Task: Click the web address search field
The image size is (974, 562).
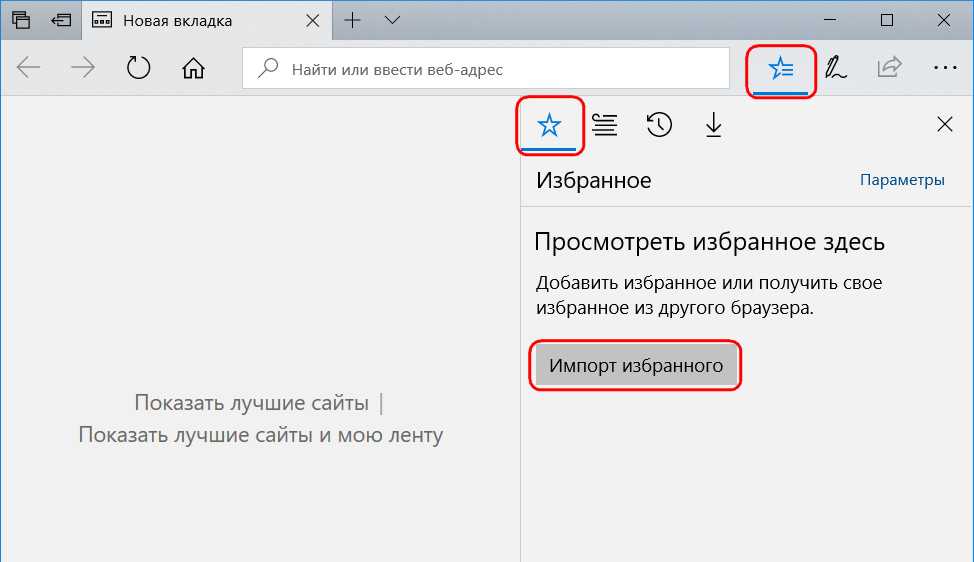Action: (x=500, y=69)
